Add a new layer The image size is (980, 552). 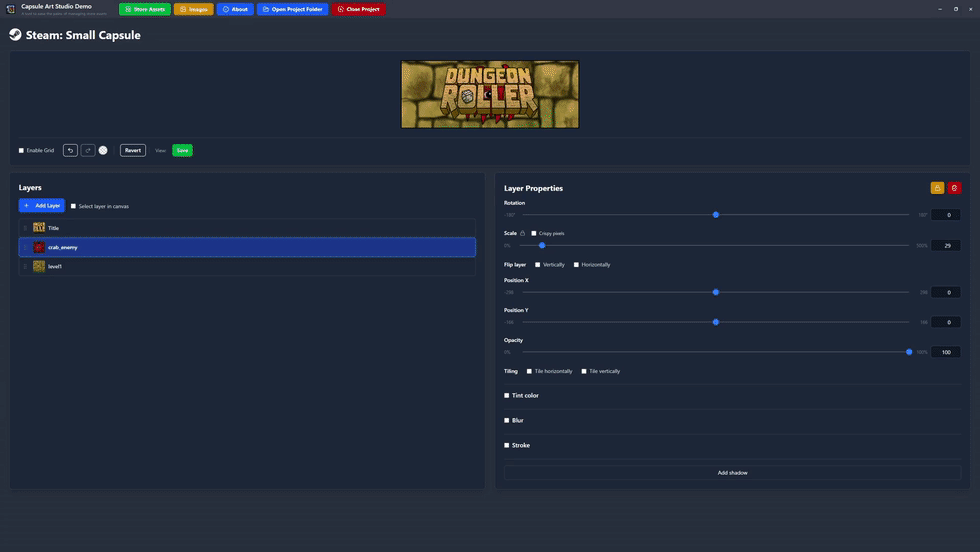pos(42,206)
